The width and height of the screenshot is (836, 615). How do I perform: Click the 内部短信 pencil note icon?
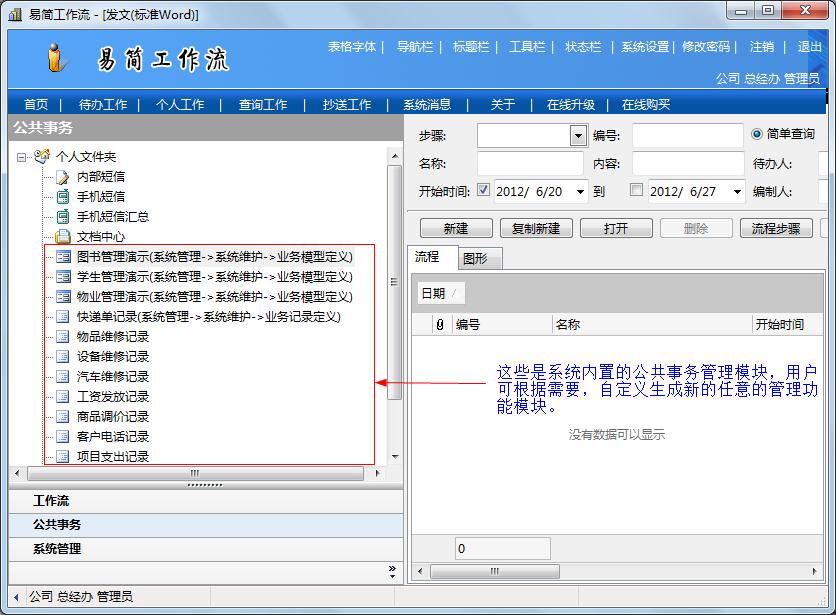click(x=63, y=177)
